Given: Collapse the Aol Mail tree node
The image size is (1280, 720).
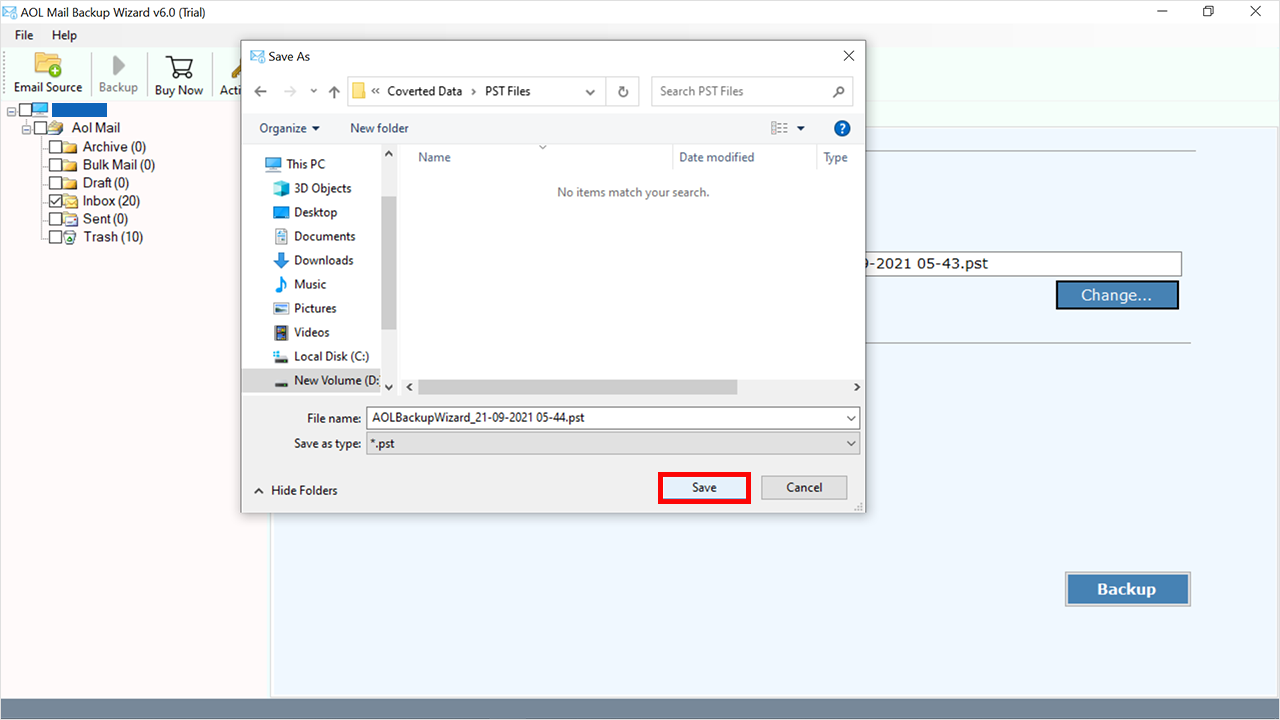Looking at the screenshot, I should tap(25, 128).
